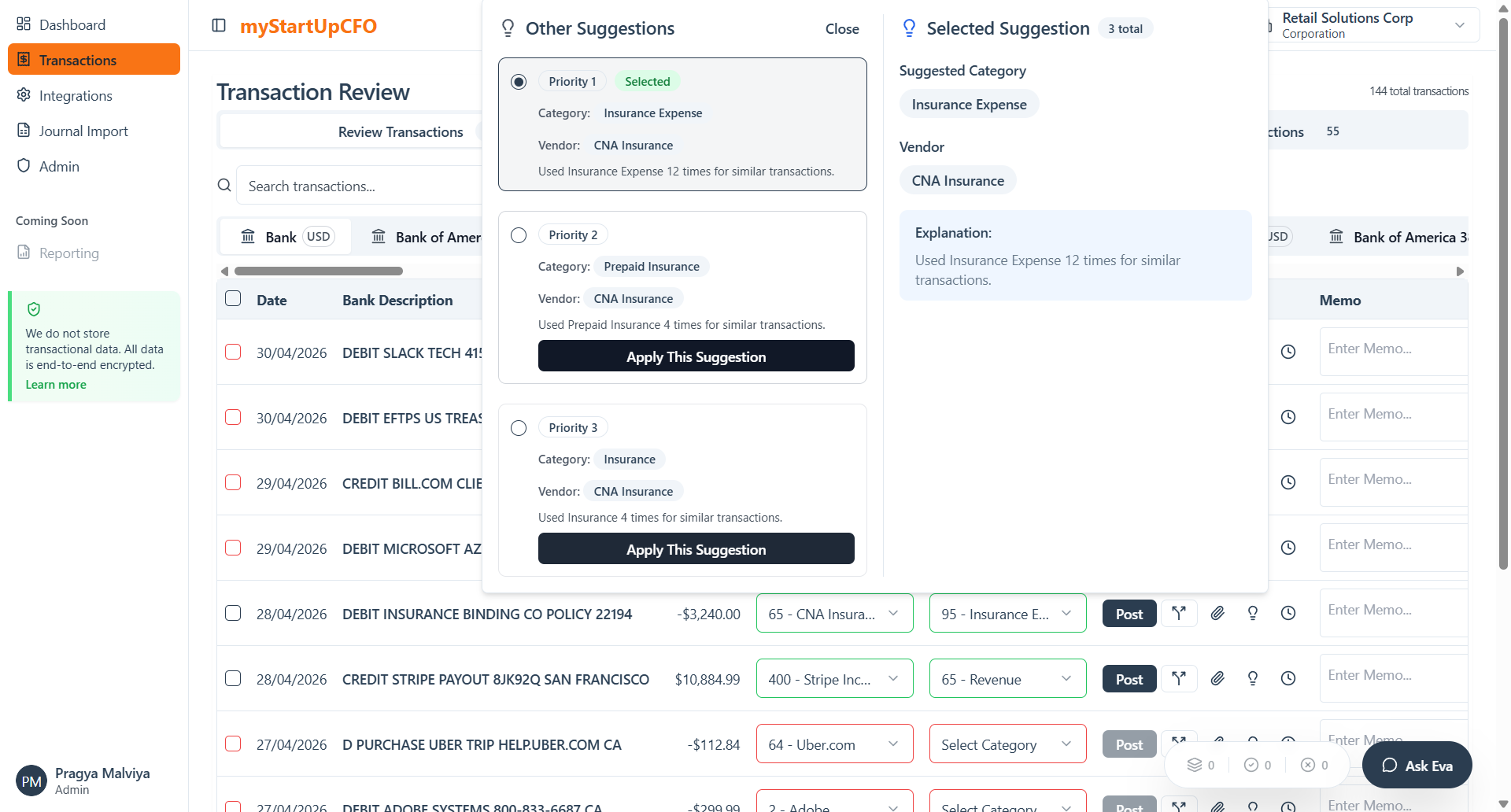Switch to the Review Transactions tab
This screenshot has width=1511, height=812.
[x=400, y=132]
